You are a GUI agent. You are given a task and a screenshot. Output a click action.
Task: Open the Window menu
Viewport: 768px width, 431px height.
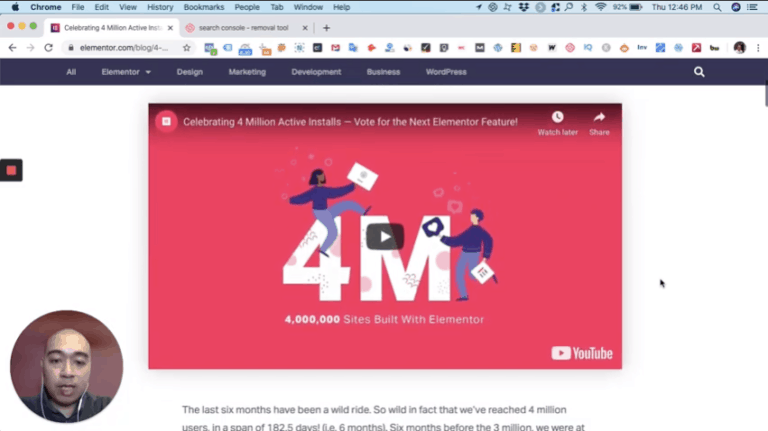(x=308, y=7)
